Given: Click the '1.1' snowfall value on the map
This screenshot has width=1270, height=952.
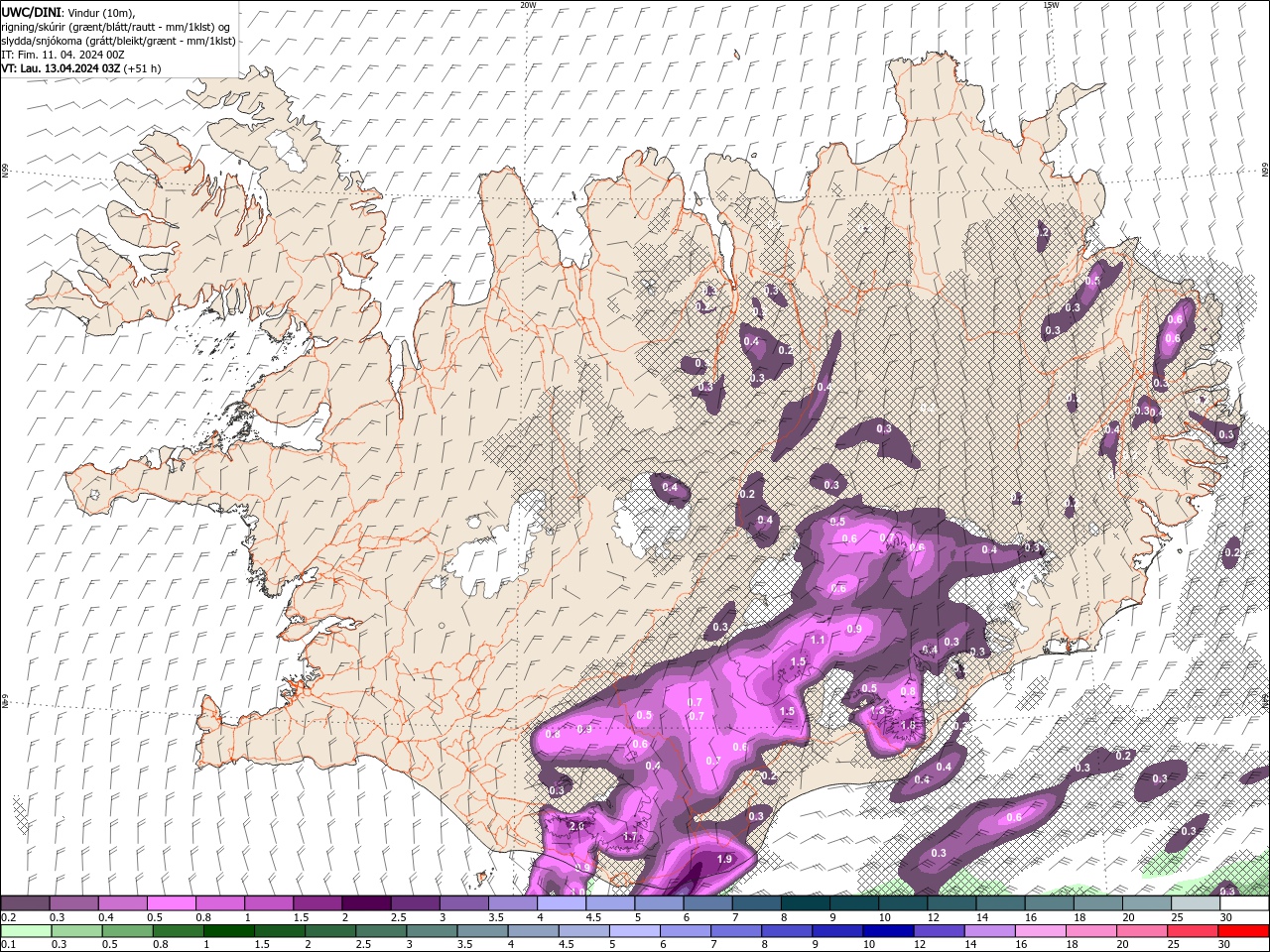Looking at the screenshot, I should coord(818,640).
